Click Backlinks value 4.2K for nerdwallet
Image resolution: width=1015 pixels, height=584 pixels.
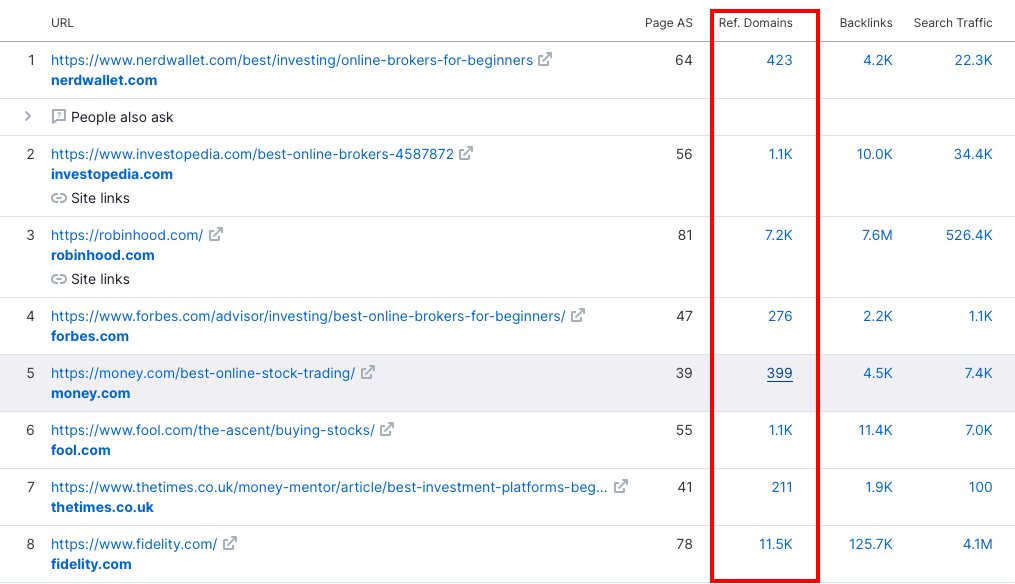point(878,60)
